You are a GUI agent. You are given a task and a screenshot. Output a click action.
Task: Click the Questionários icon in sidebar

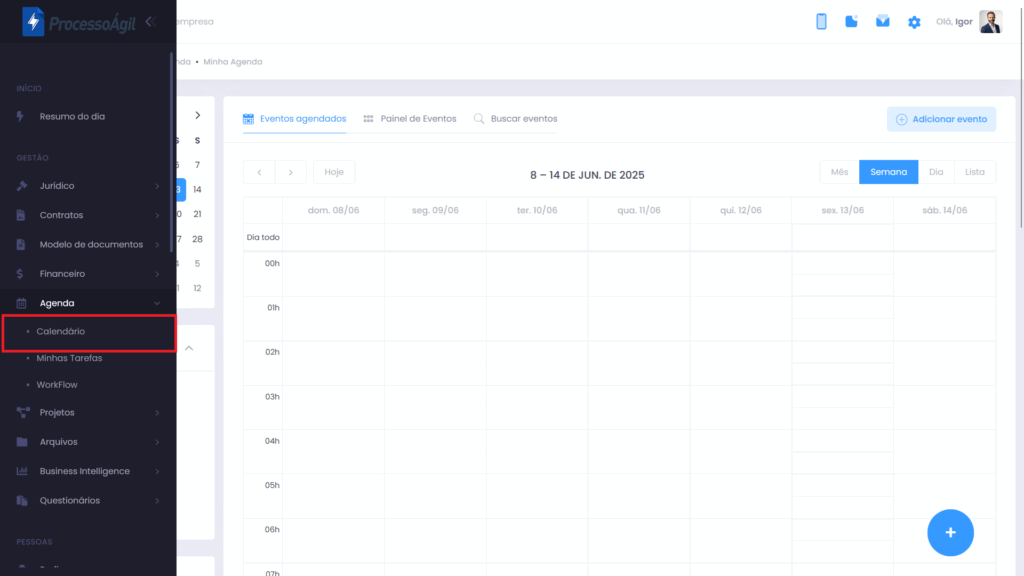(x=22, y=500)
